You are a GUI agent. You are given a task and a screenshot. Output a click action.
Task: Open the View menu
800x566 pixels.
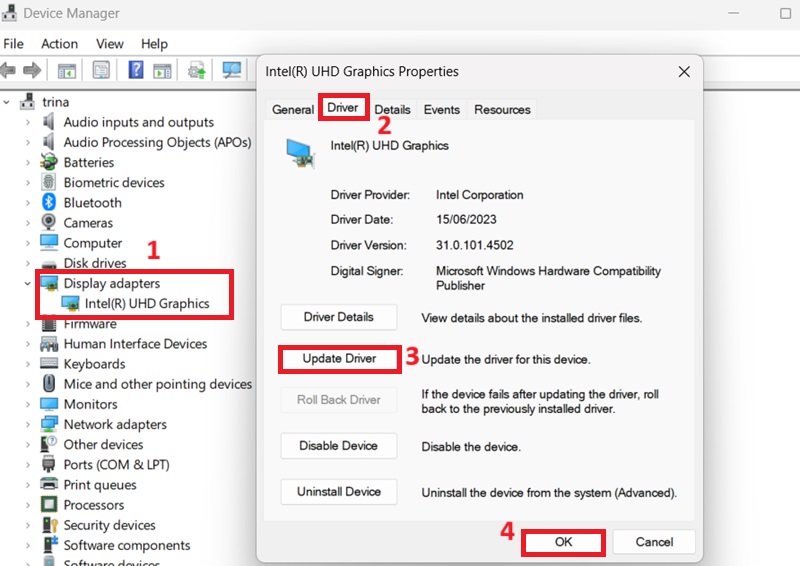coord(110,44)
